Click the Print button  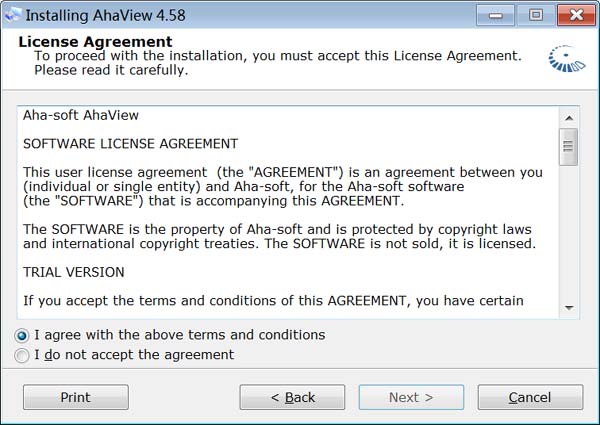point(76,397)
